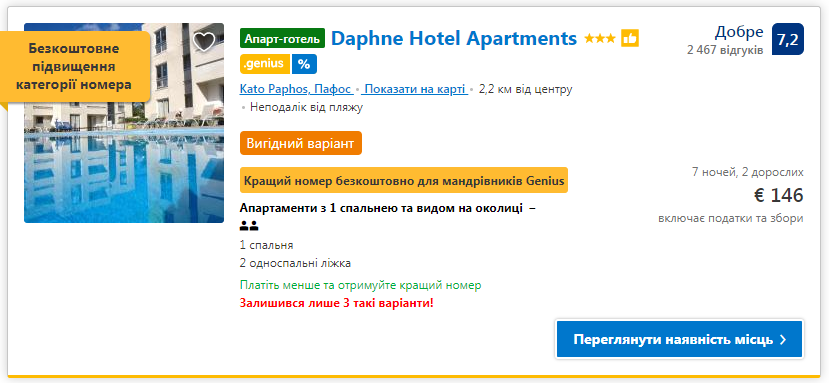Click the Переглянути наявність місць button
The height and width of the screenshot is (383, 829).
(679, 339)
